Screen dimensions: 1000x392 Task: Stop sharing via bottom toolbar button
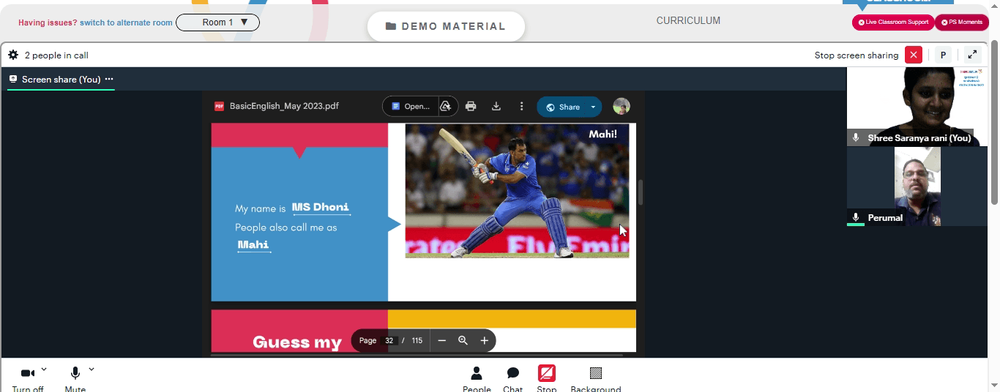(547, 379)
